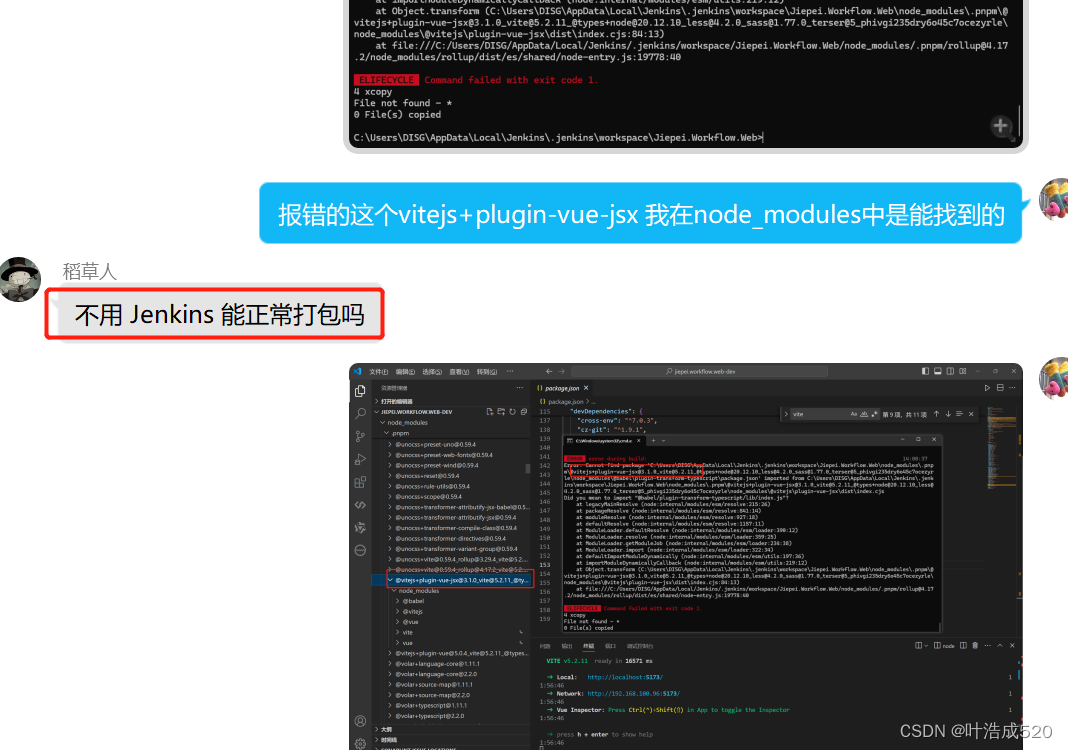Toggle primary sidebar layout icon in title bar
1068x750 pixels.
[925, 371]
